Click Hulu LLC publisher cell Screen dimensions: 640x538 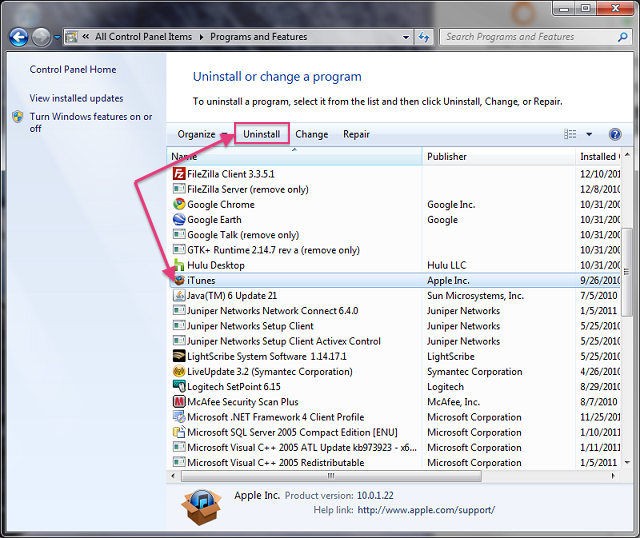[x=447, y=265]
